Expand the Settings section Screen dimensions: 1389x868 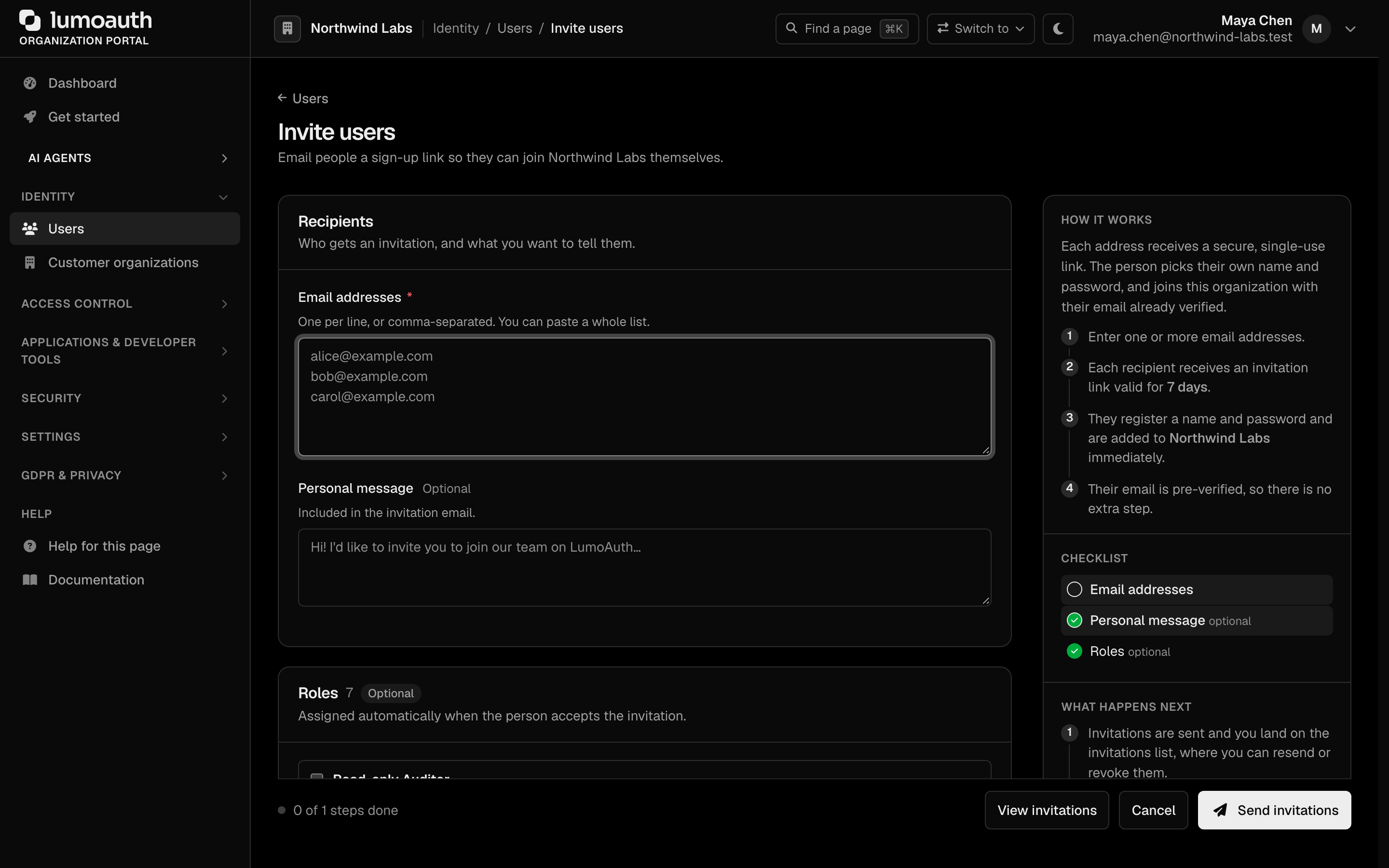(124, 437)
